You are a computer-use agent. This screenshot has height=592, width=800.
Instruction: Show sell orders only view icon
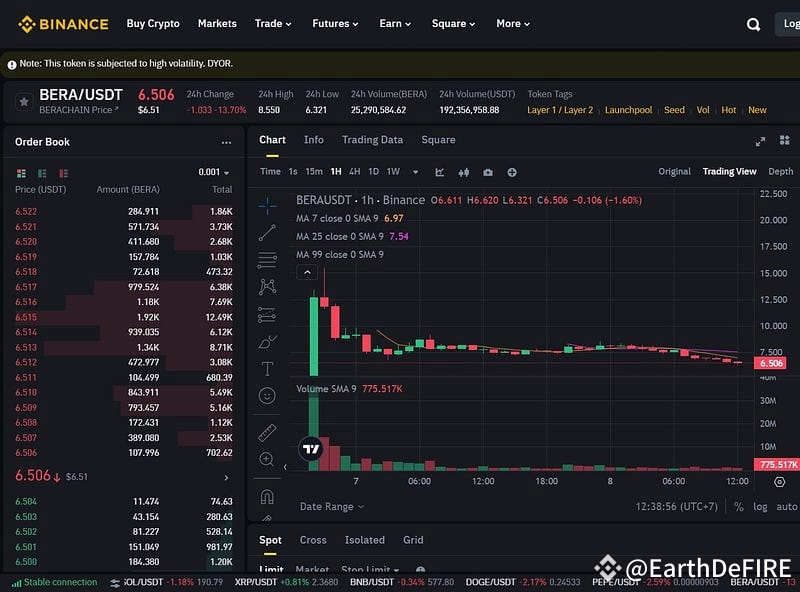(63, 174)
